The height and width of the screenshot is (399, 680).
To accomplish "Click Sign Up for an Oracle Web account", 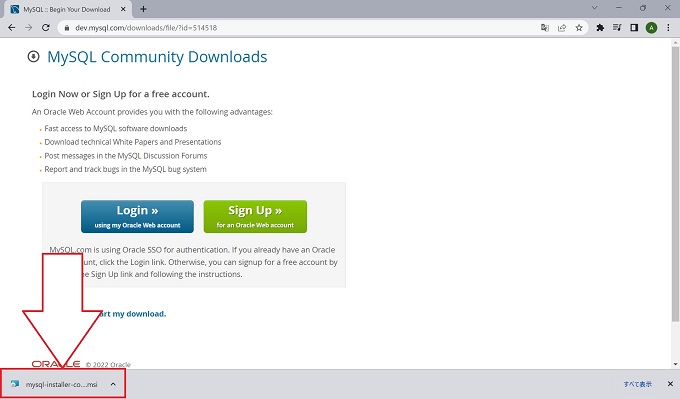I will (255, 216).
